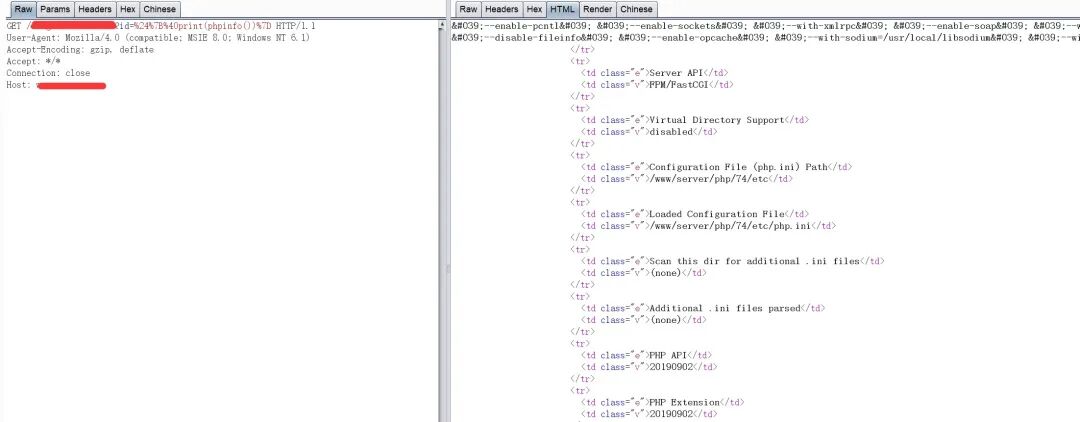Click the /www/server/php/74/etc/php.ini value line

tap(708, 226)
